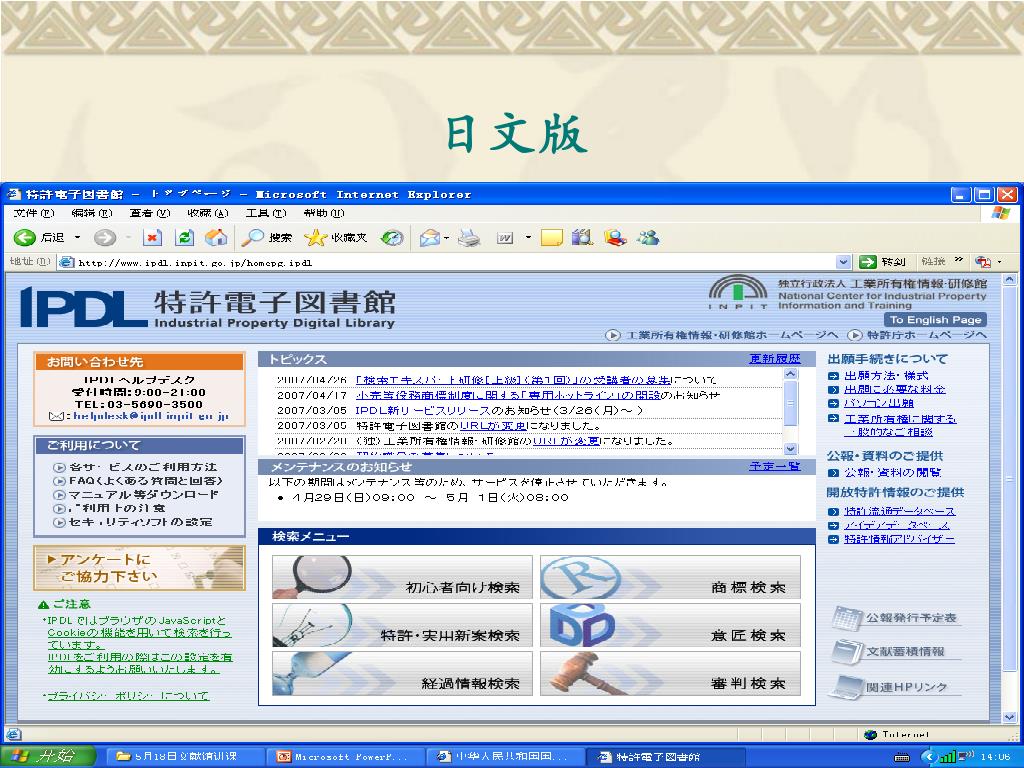Click the helpdesk email envelope icon
Screen dimensions: 1024x768
[56, 417]
